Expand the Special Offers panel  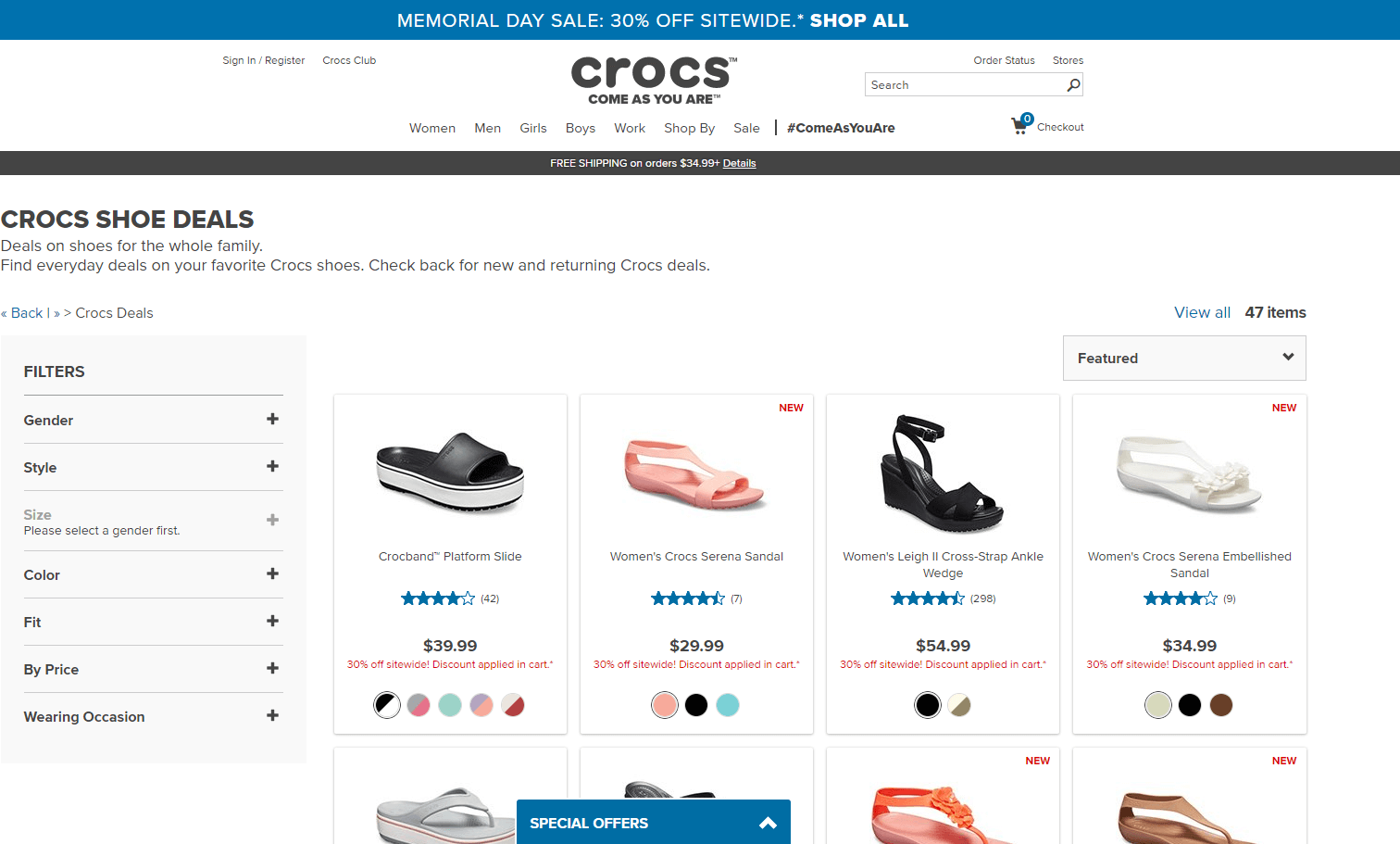point(653,823)
